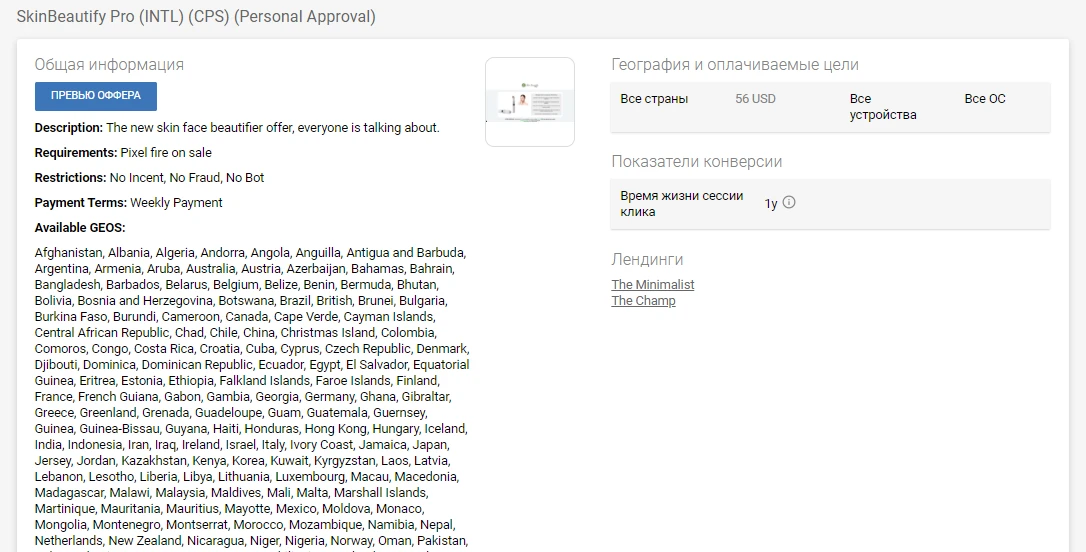Click the Payment Terms: Weekly Payment line
The width and height of the screenshot is (1086, 552).
click(129, 202)
